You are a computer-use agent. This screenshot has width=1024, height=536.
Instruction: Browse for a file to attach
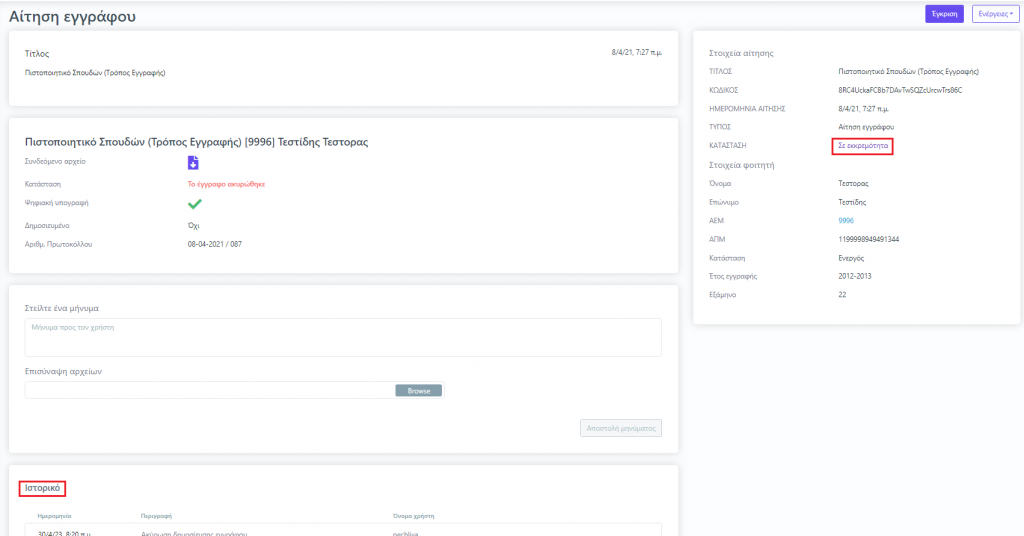(x=419, y=390)
